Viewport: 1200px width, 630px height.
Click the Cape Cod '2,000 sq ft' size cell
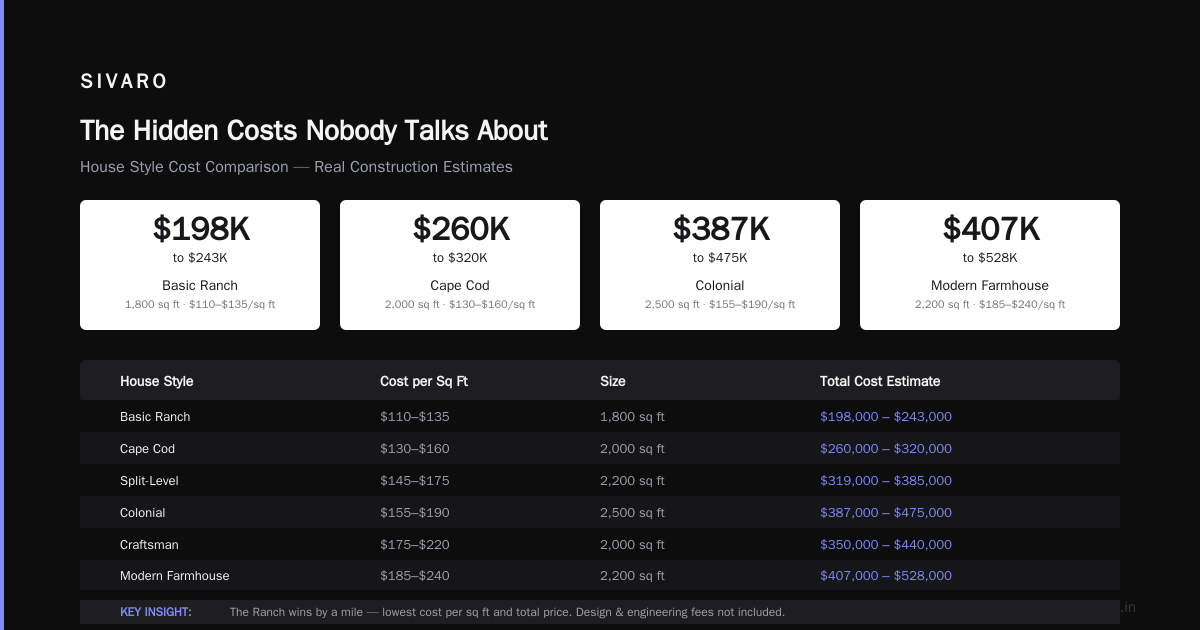pos(632,449)
